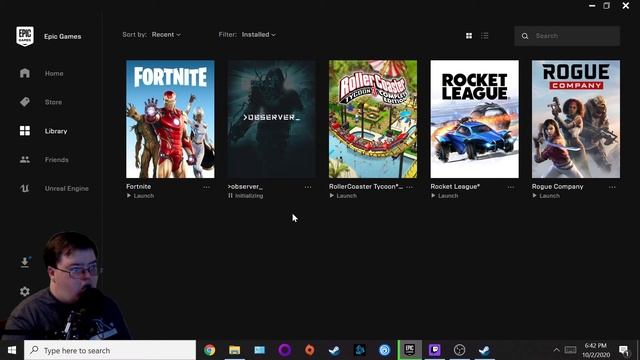Launch RollerCoaster Tycoon
The width and height of the screenshot is (640, 360).
point(343,196)
